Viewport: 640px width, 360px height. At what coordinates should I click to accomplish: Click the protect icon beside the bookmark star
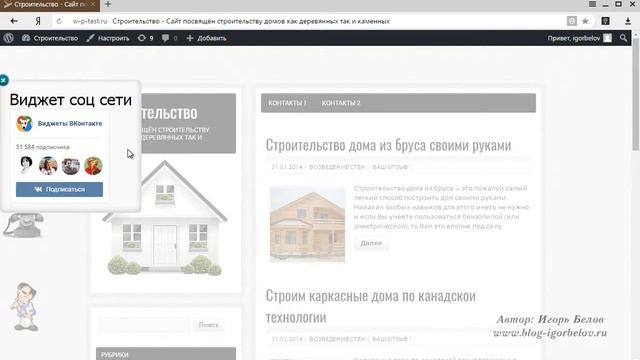(572, 21)
